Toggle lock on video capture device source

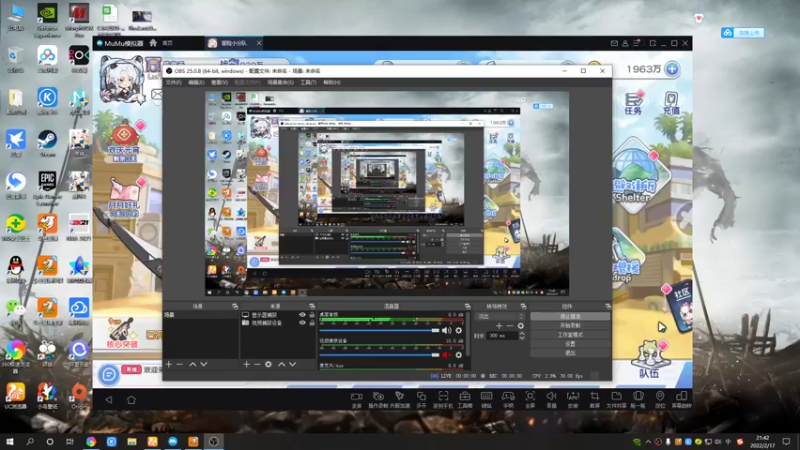point(312,322)
